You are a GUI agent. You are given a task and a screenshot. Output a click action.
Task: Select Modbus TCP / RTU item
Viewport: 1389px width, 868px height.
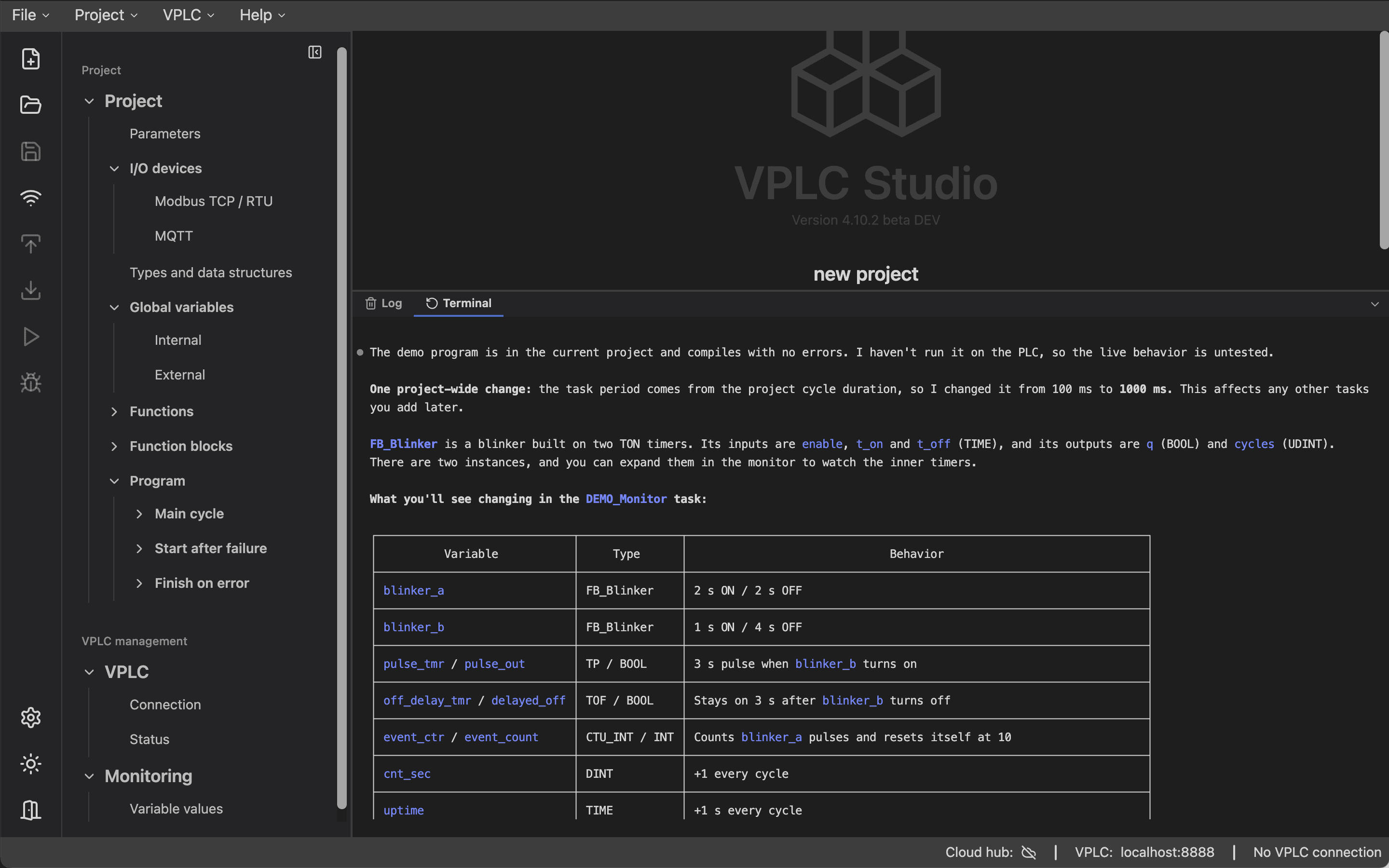point(214,202)
